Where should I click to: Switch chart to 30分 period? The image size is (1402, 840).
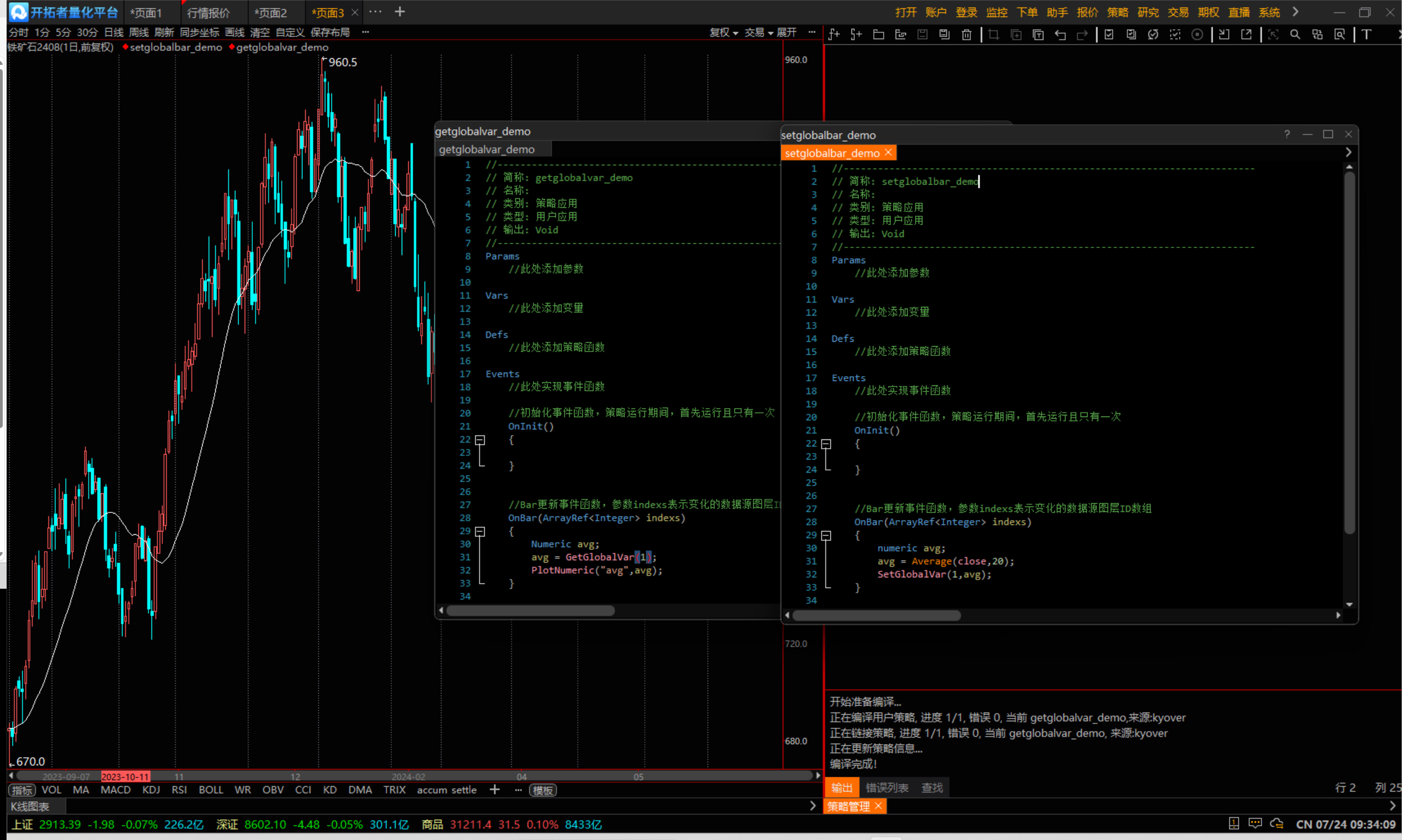87,33
